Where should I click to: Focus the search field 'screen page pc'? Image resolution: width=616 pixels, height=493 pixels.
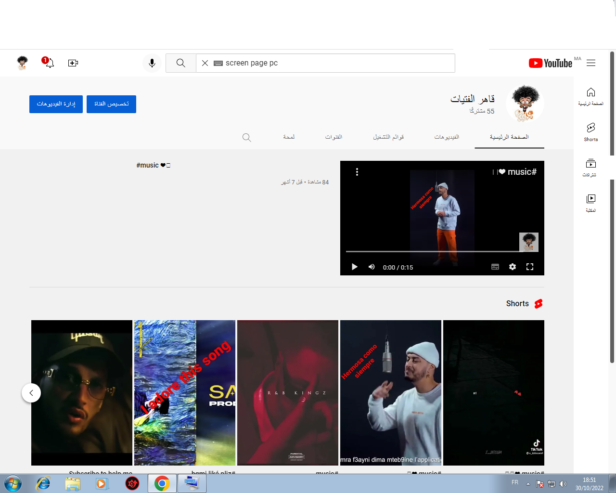[x=325, y=63]
